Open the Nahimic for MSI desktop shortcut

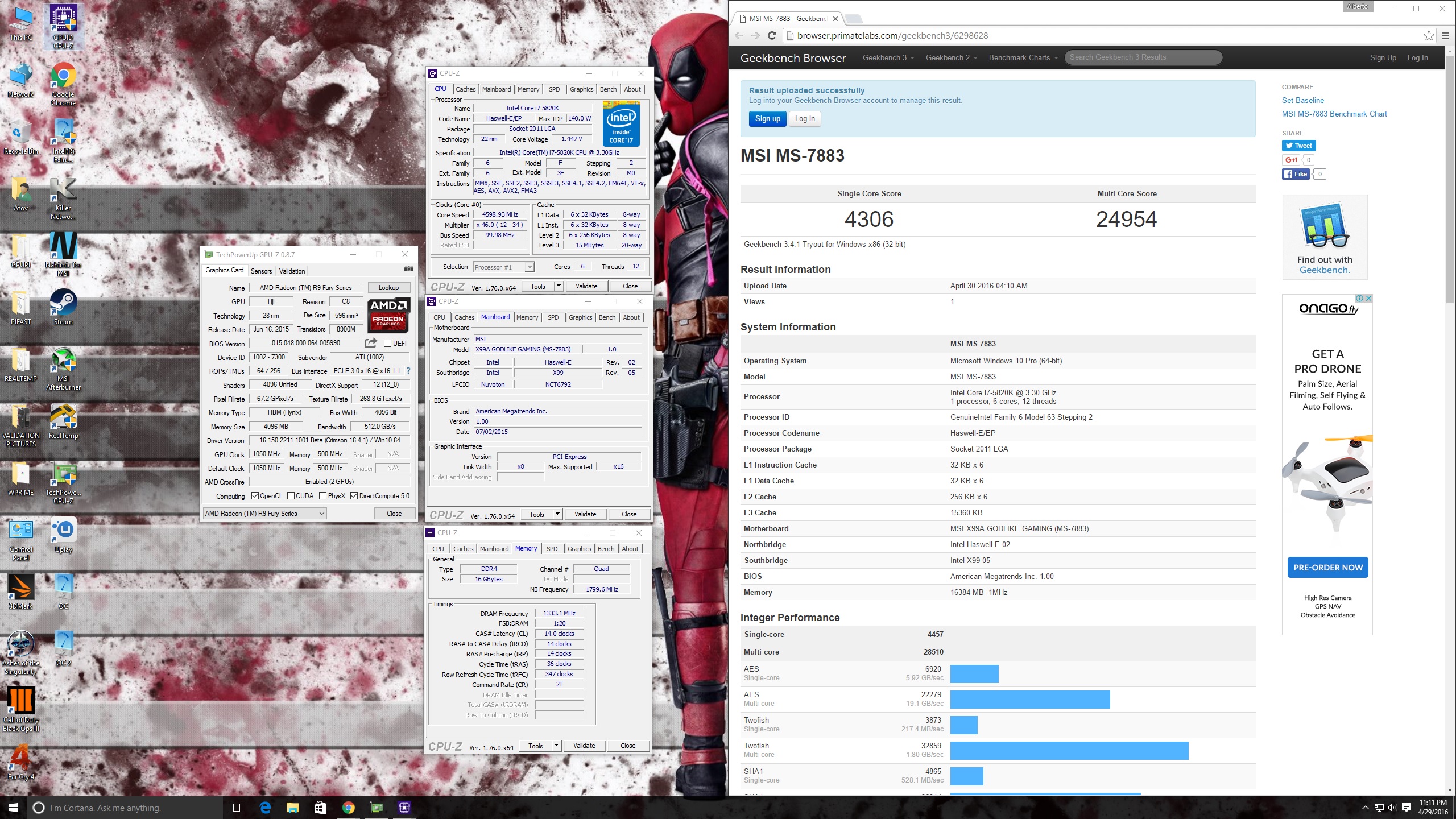63,254
